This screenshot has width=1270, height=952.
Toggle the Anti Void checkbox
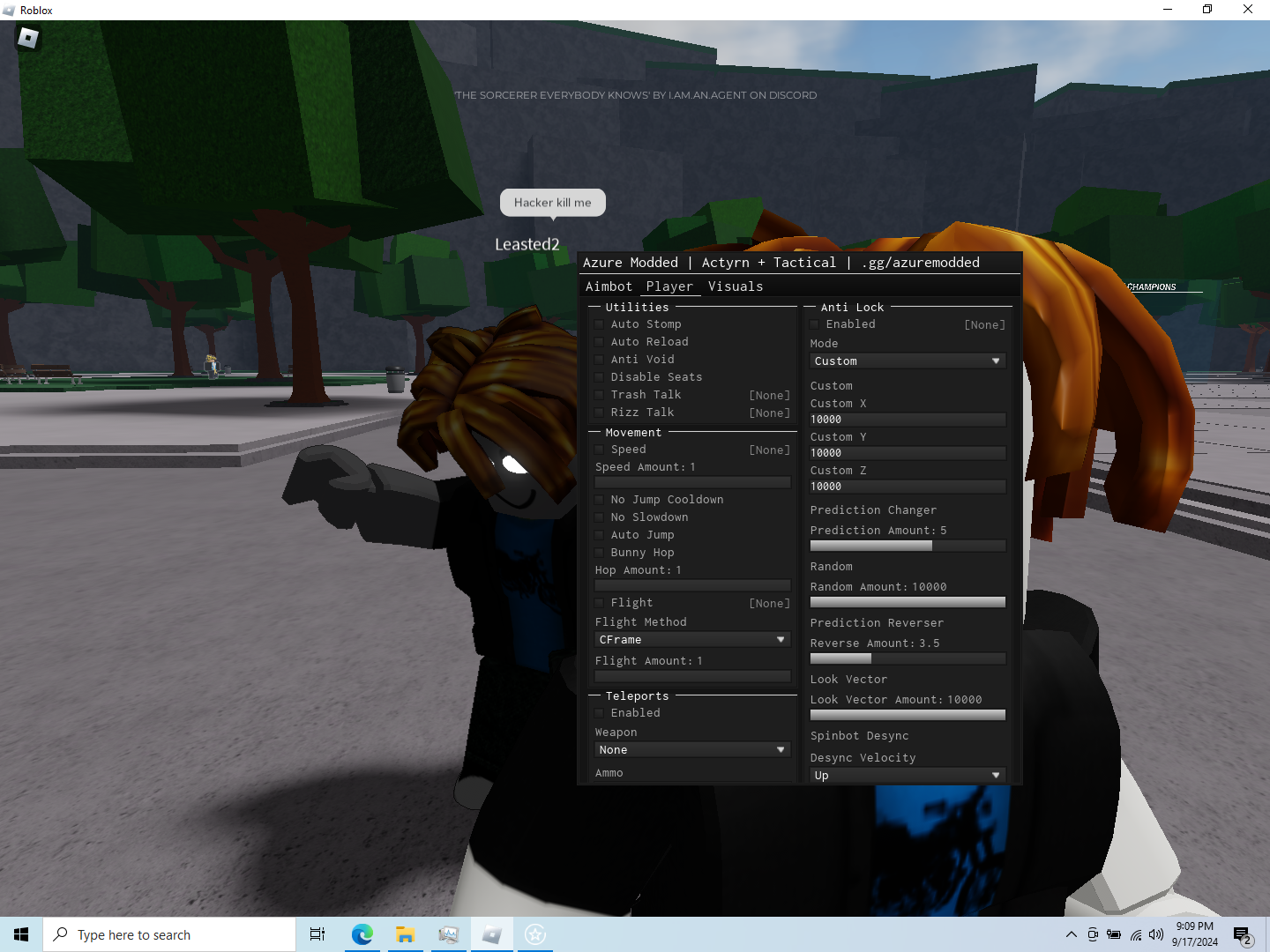[600, 360]
